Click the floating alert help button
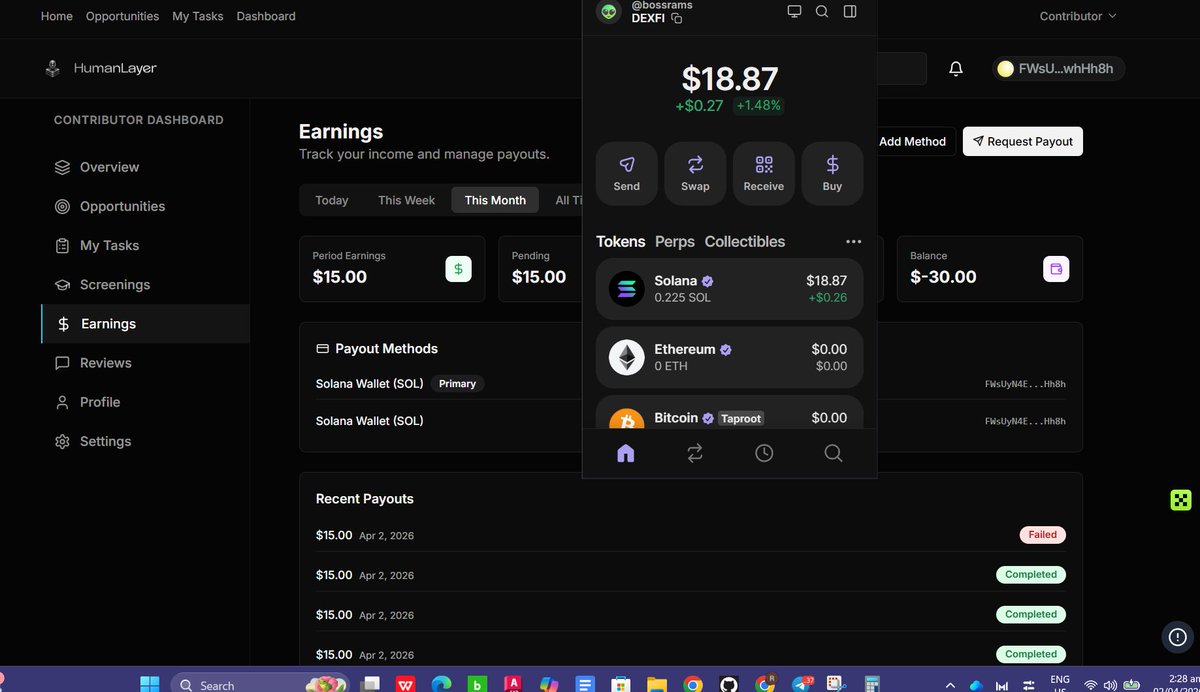Screen dimensions: 1200x692 pos(1178,636)
